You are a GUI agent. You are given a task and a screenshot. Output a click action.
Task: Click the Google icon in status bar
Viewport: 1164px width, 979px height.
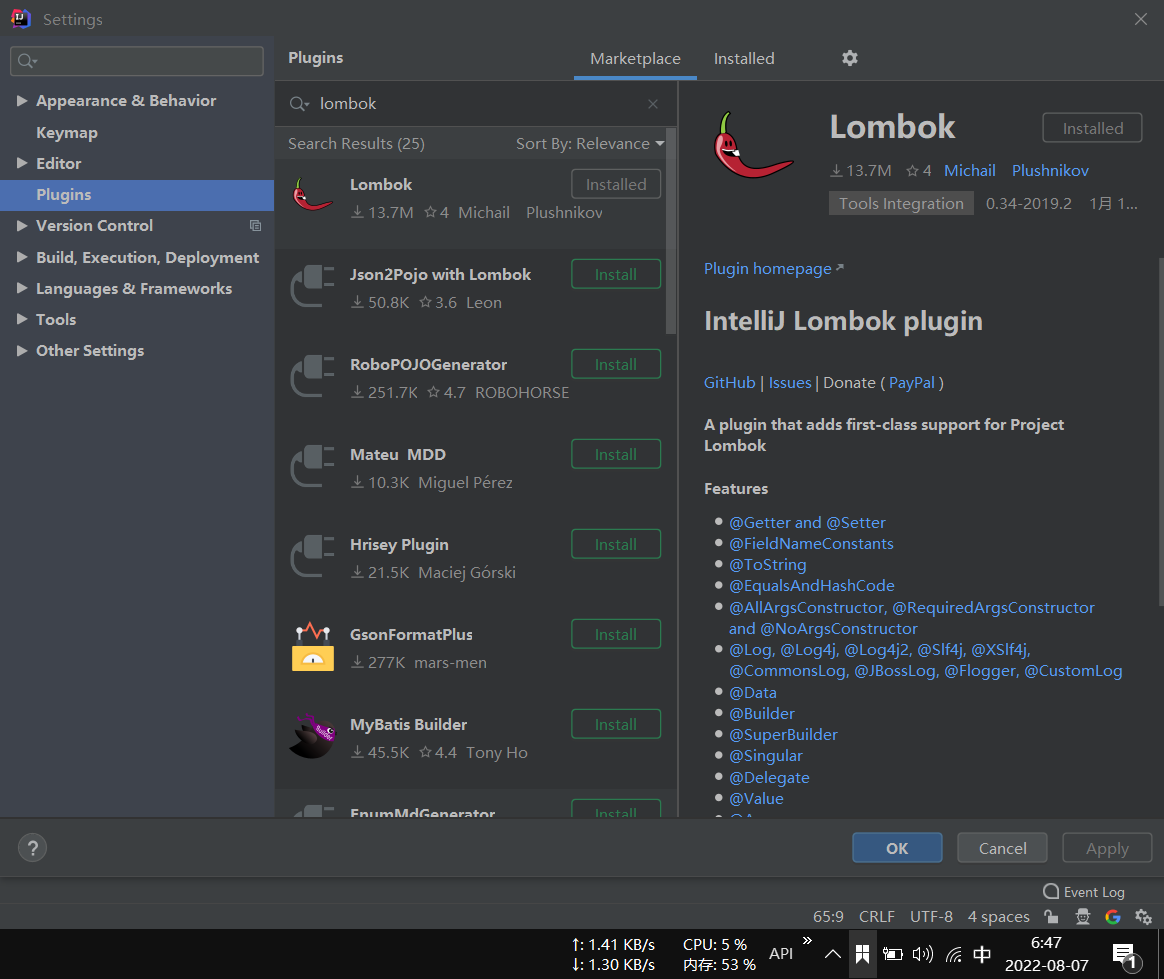pos(1113,917)
